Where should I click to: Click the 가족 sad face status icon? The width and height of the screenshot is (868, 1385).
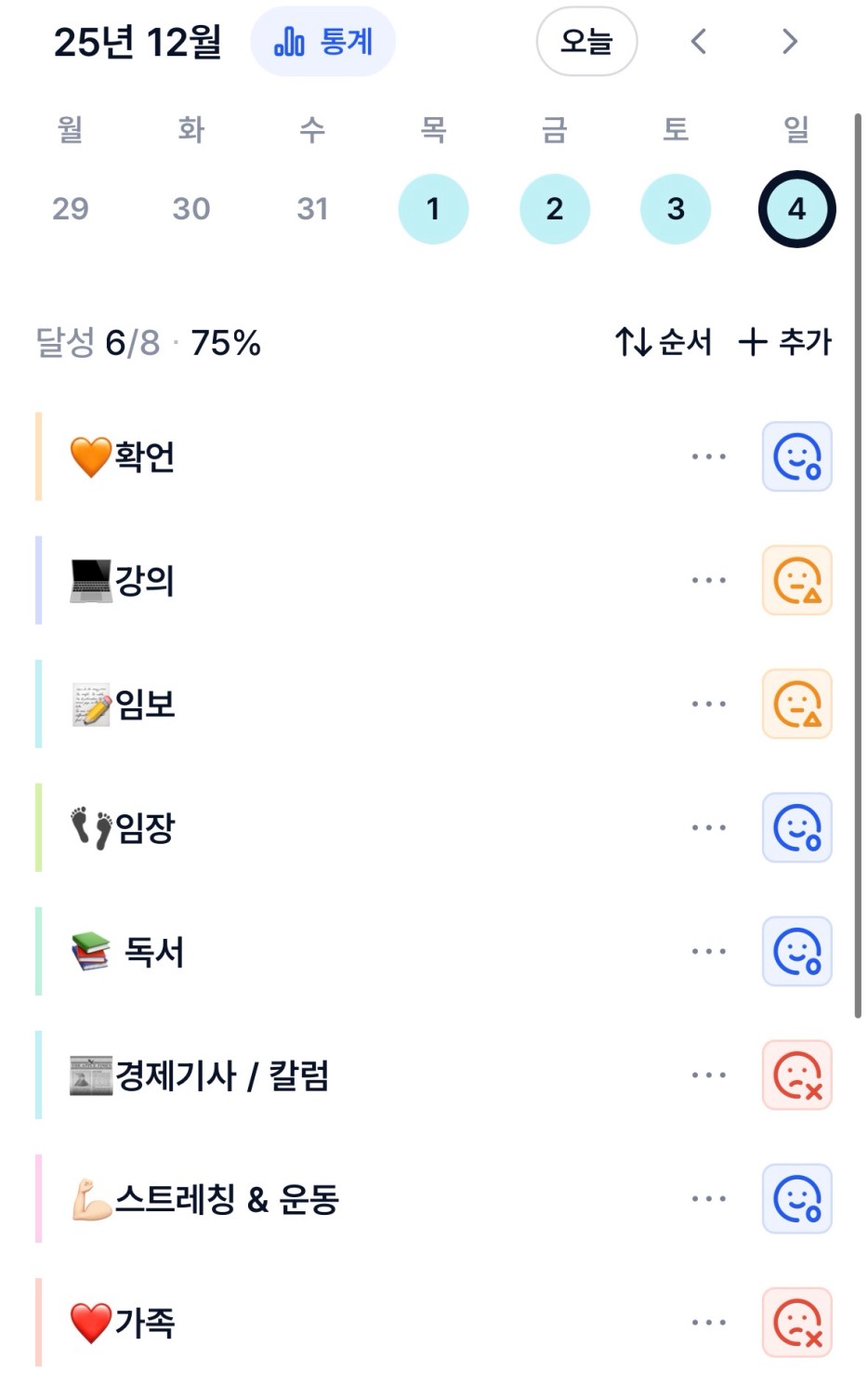796,1322
